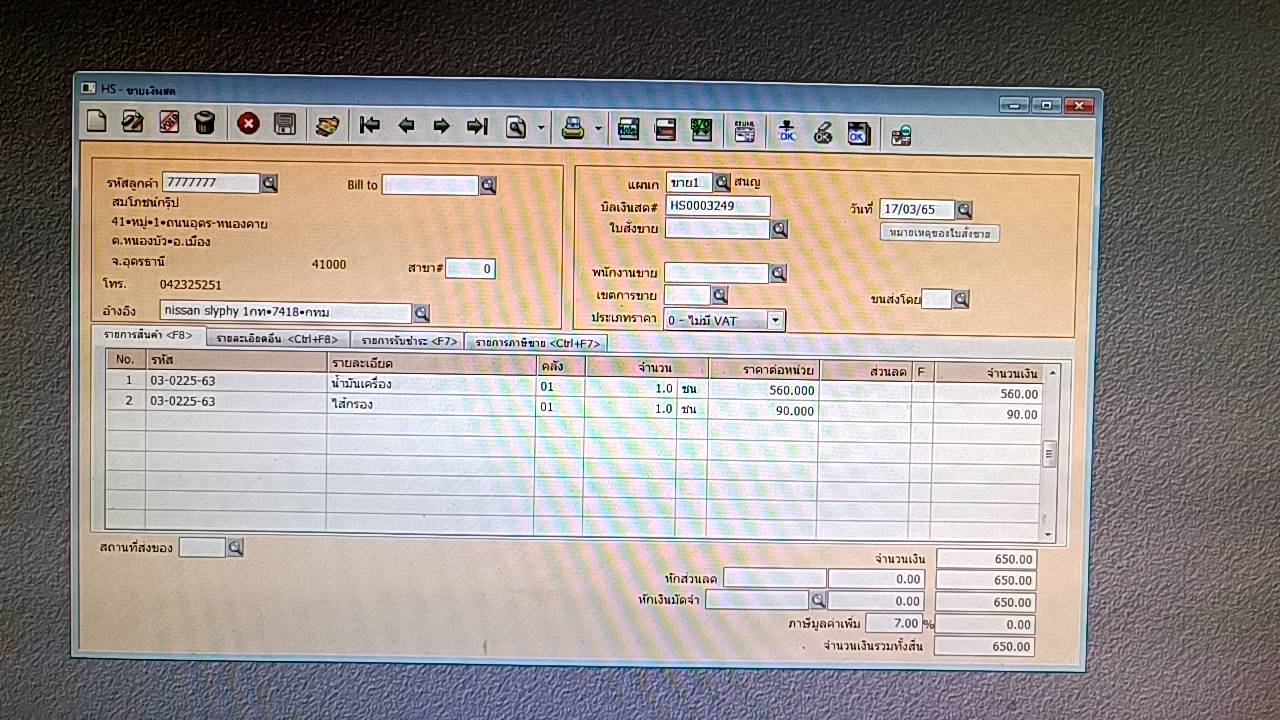Switch to รายการสินค้า <F8> tab

coord(148,335)
